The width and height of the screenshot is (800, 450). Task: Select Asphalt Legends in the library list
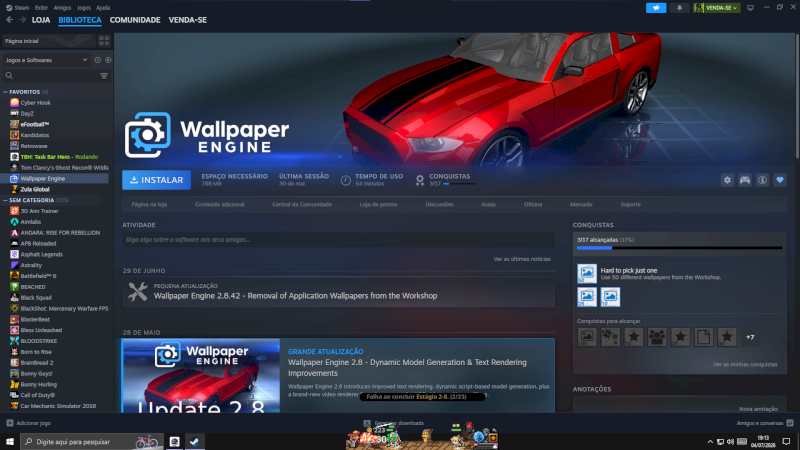(x=41, y=254)
